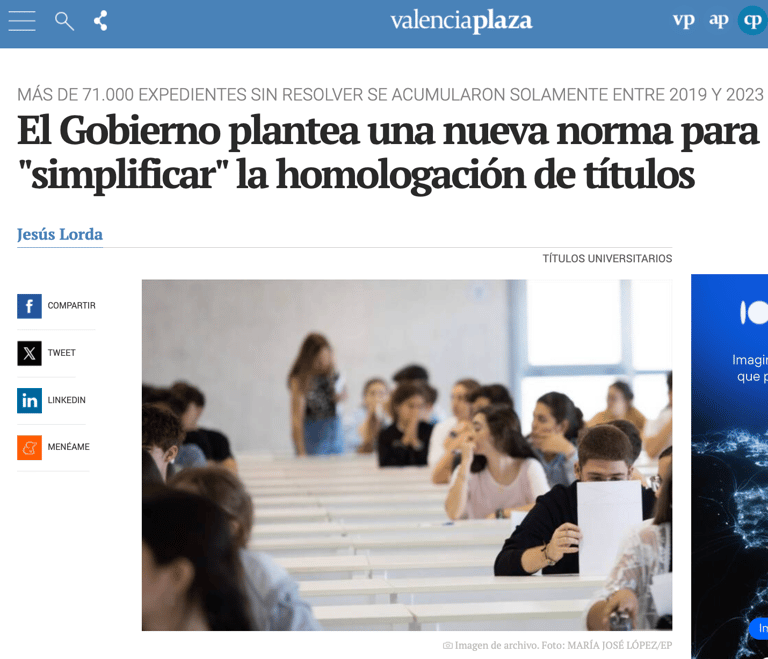Image resolution: width=768 pixels, height=659 pixels.
Task: Click the X (Twitter) icon
Action: pos(29,353)
